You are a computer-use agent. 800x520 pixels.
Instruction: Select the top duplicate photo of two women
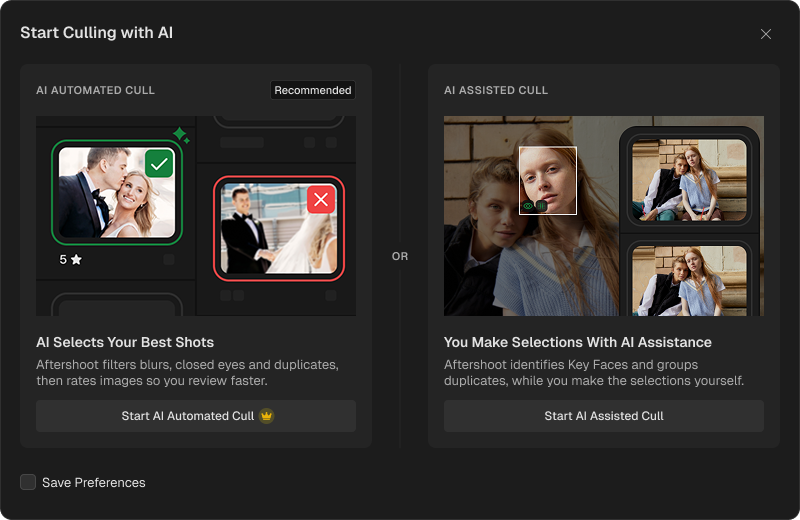click(689, 180)
